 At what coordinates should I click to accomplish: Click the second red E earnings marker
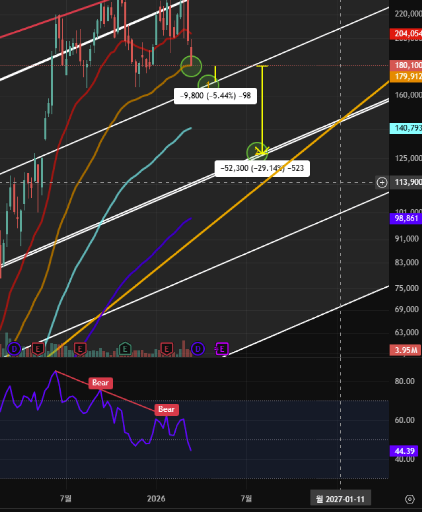80,349
